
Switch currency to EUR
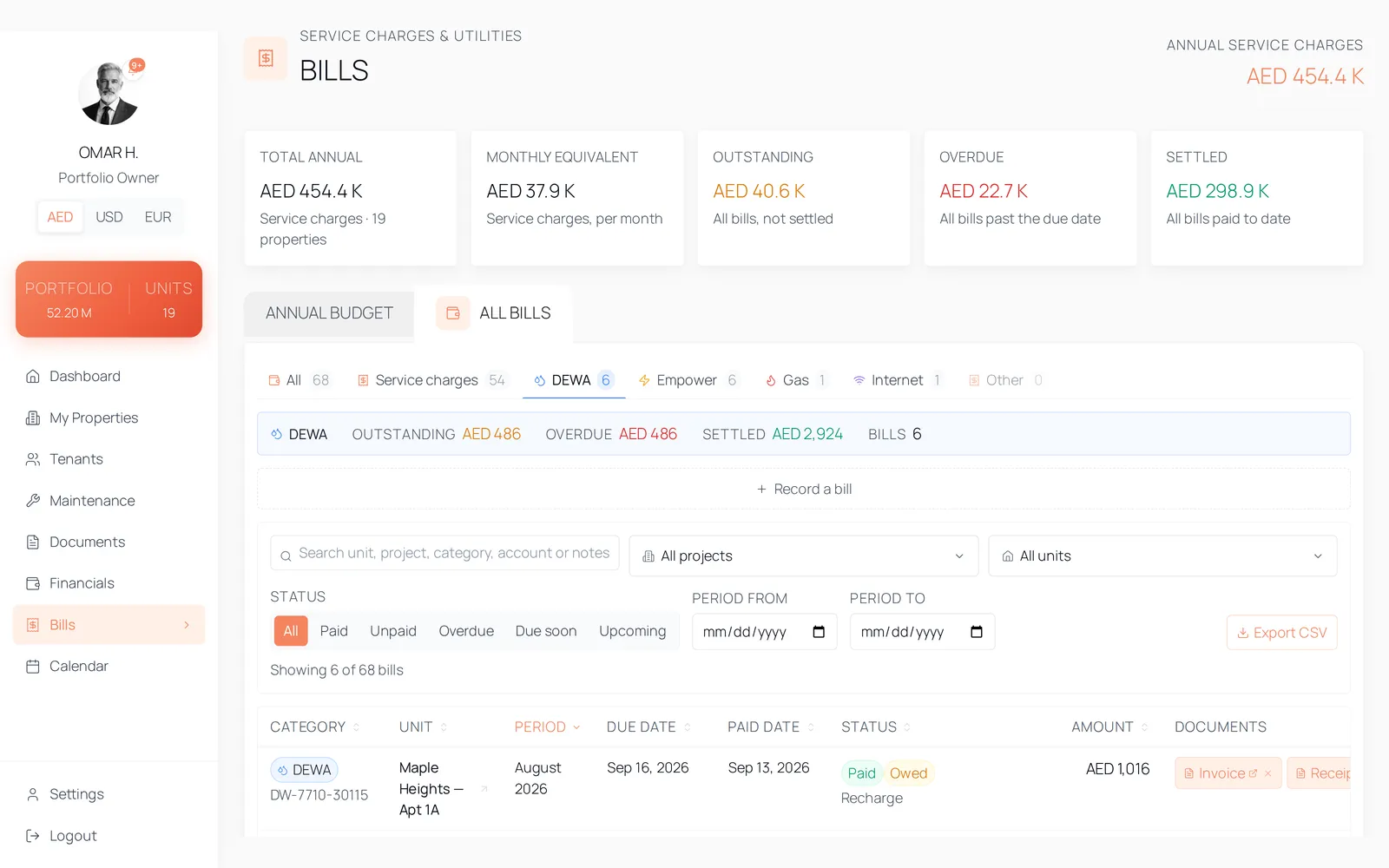coord(158,217)
